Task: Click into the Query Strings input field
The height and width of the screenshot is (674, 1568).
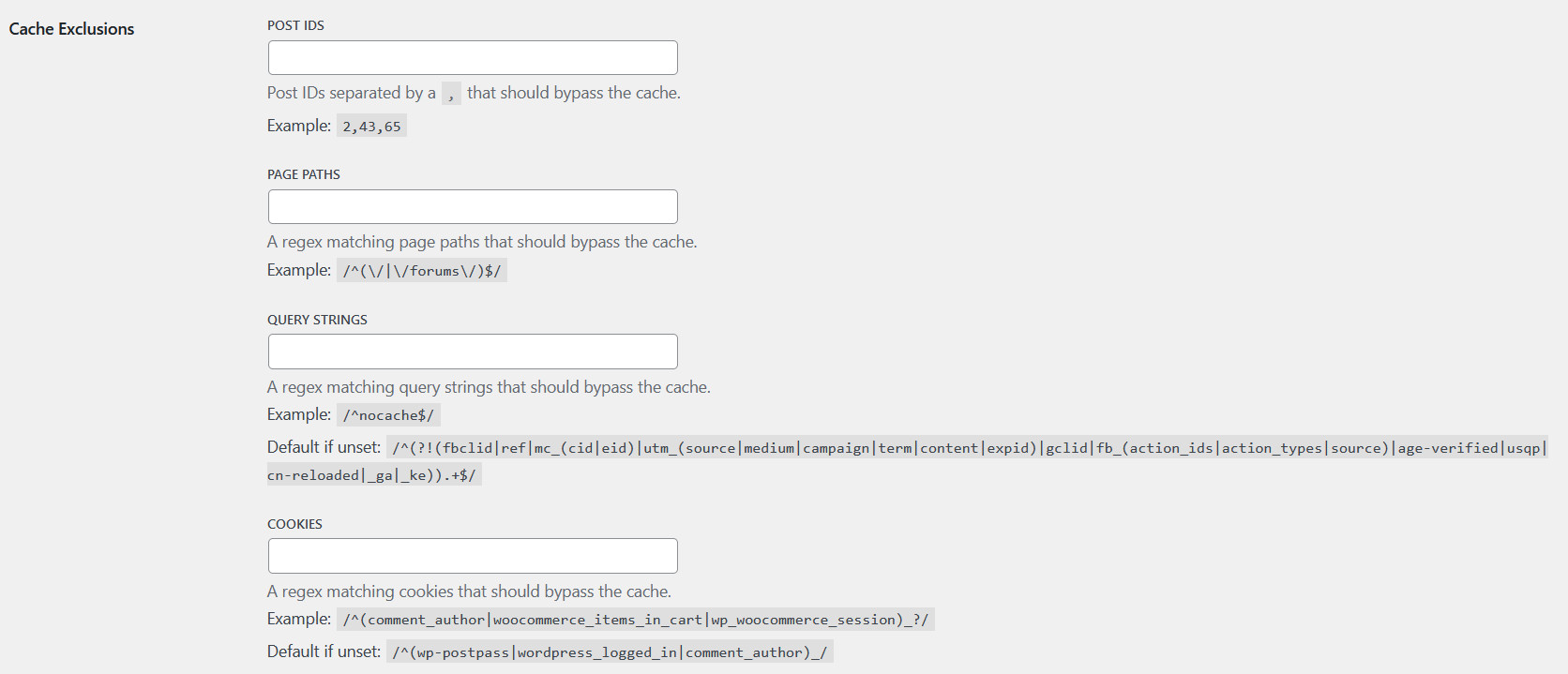Action: (473, 352)
